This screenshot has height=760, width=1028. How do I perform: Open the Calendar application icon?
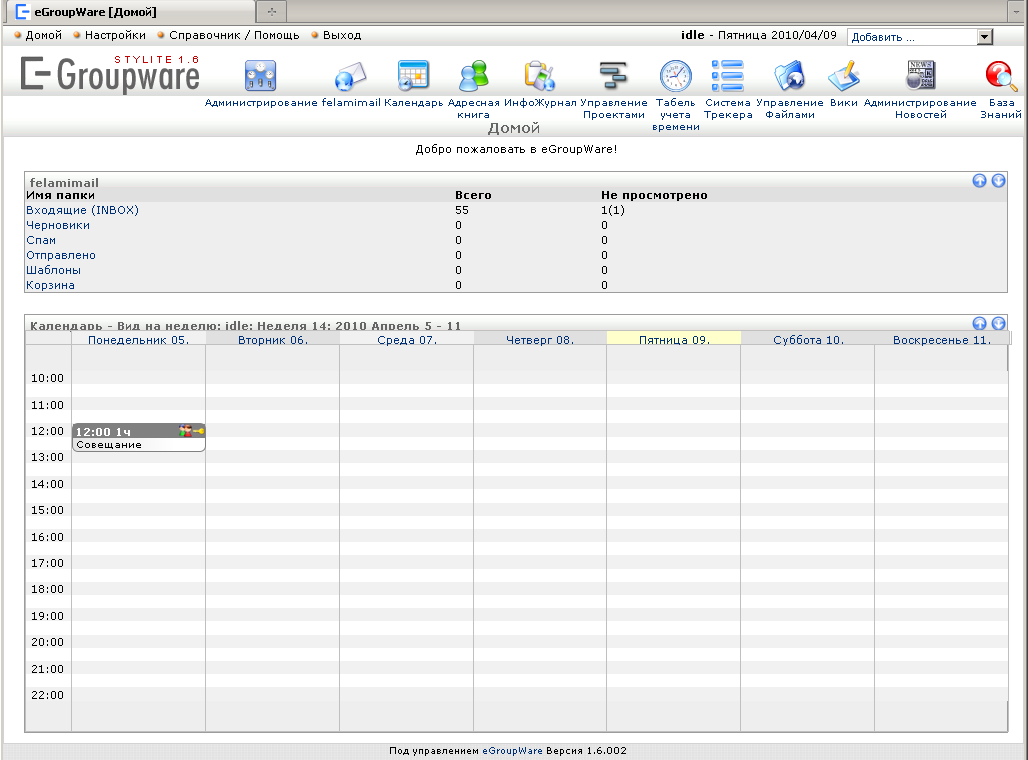(413, 75)
